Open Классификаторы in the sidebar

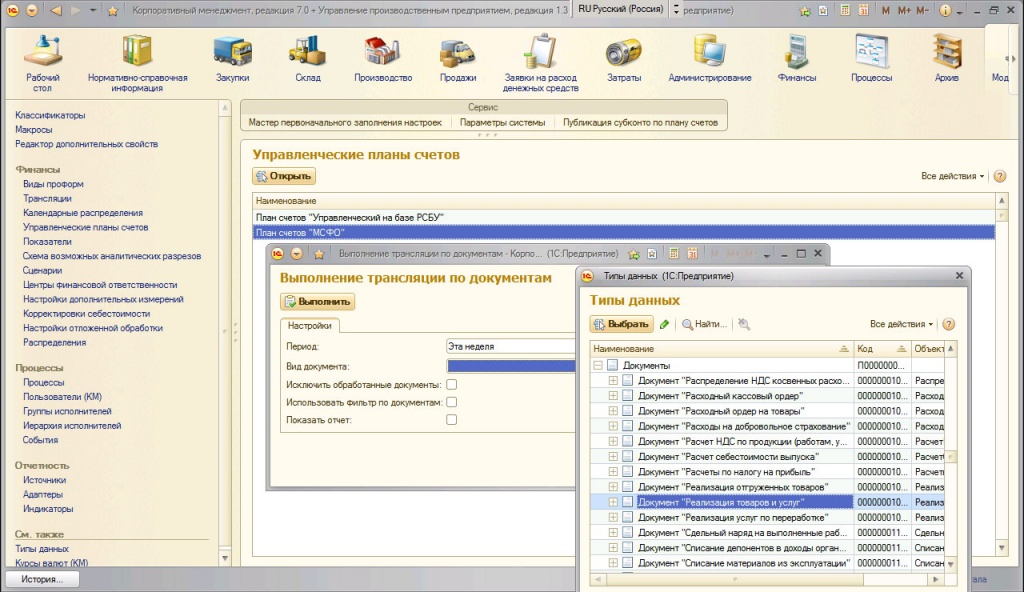coord(50,115)
